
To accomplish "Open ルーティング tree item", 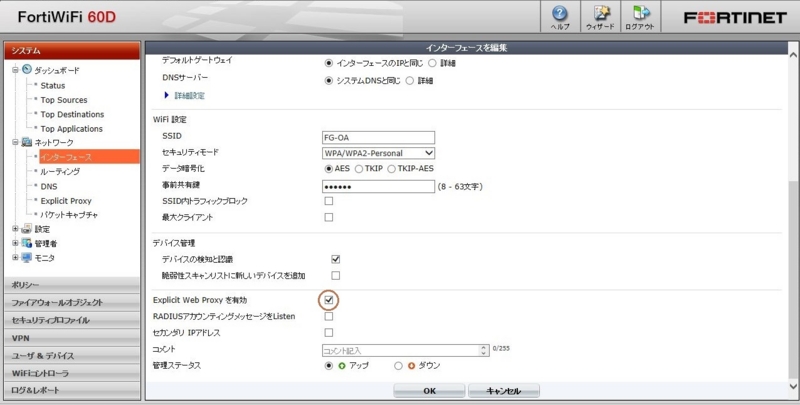I will coord(60,172).
